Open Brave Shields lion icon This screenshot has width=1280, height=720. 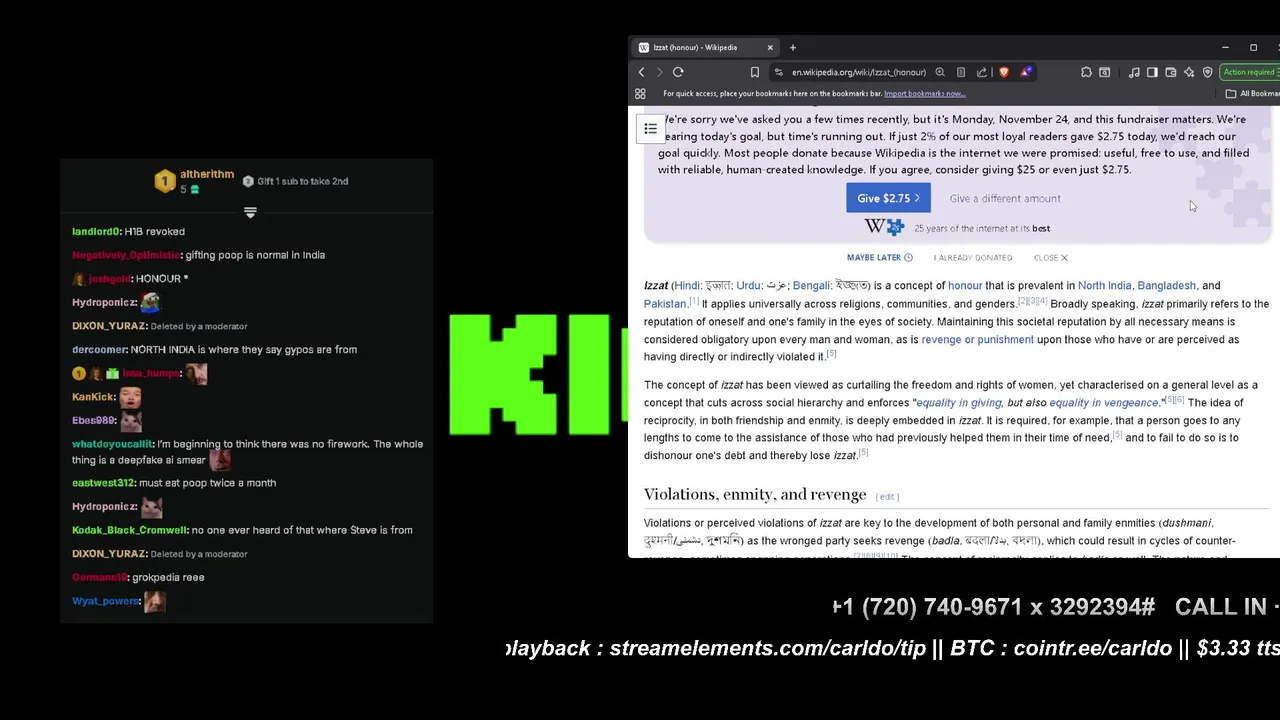[1004, 72]
